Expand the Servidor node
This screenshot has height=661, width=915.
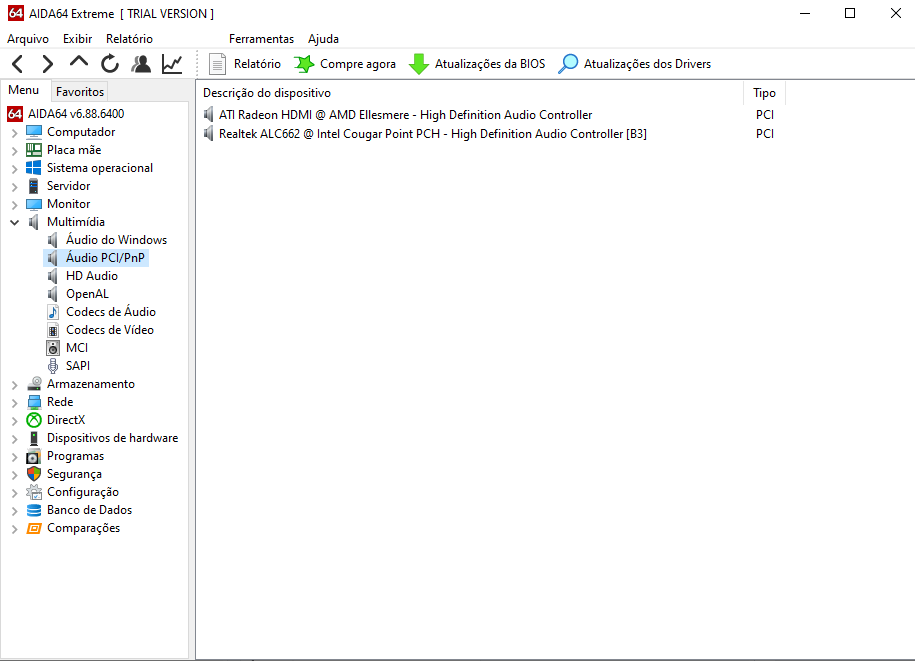[15, 187]
